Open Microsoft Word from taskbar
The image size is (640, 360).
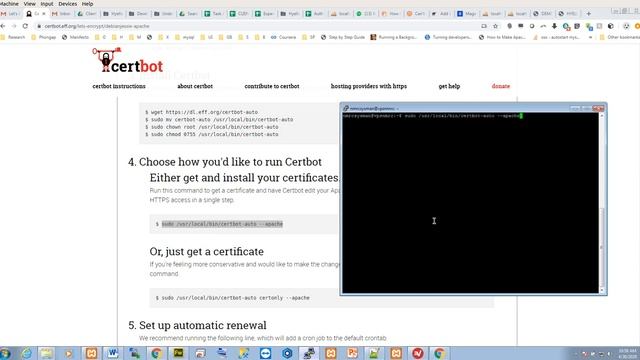point(113,353)
